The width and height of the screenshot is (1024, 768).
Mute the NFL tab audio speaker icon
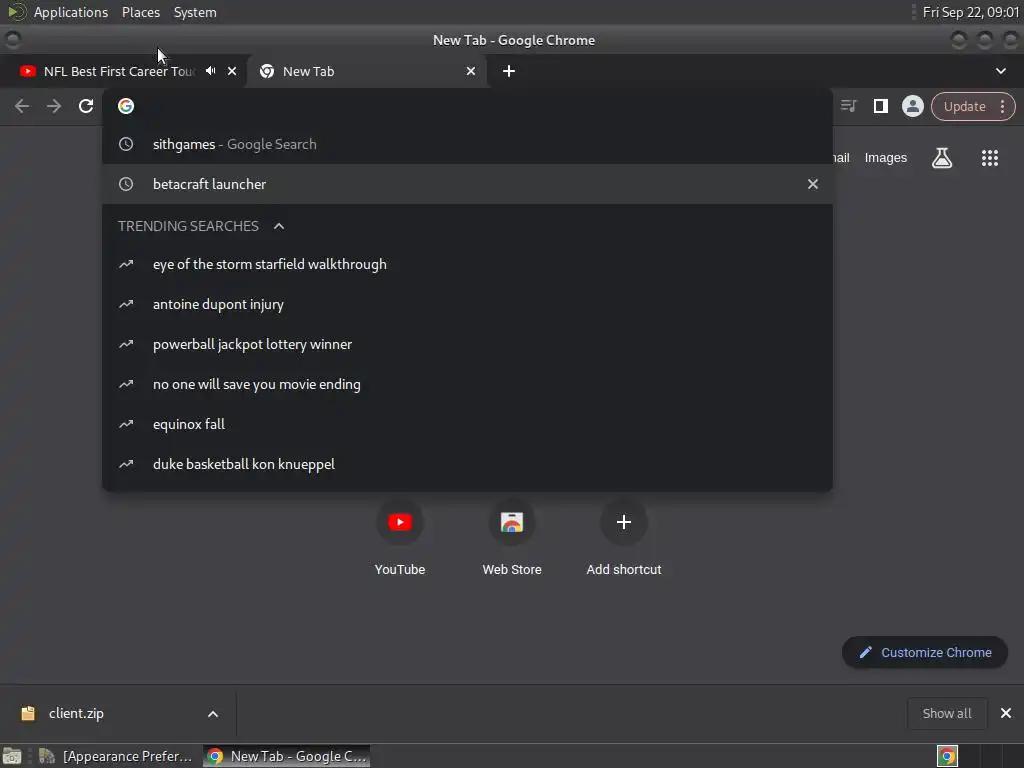pos(210,71)
